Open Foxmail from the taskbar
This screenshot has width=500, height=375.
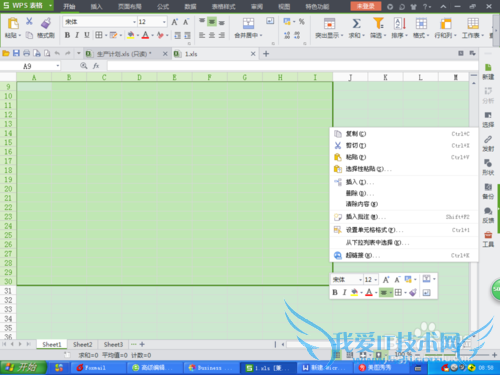click(98, 368)
